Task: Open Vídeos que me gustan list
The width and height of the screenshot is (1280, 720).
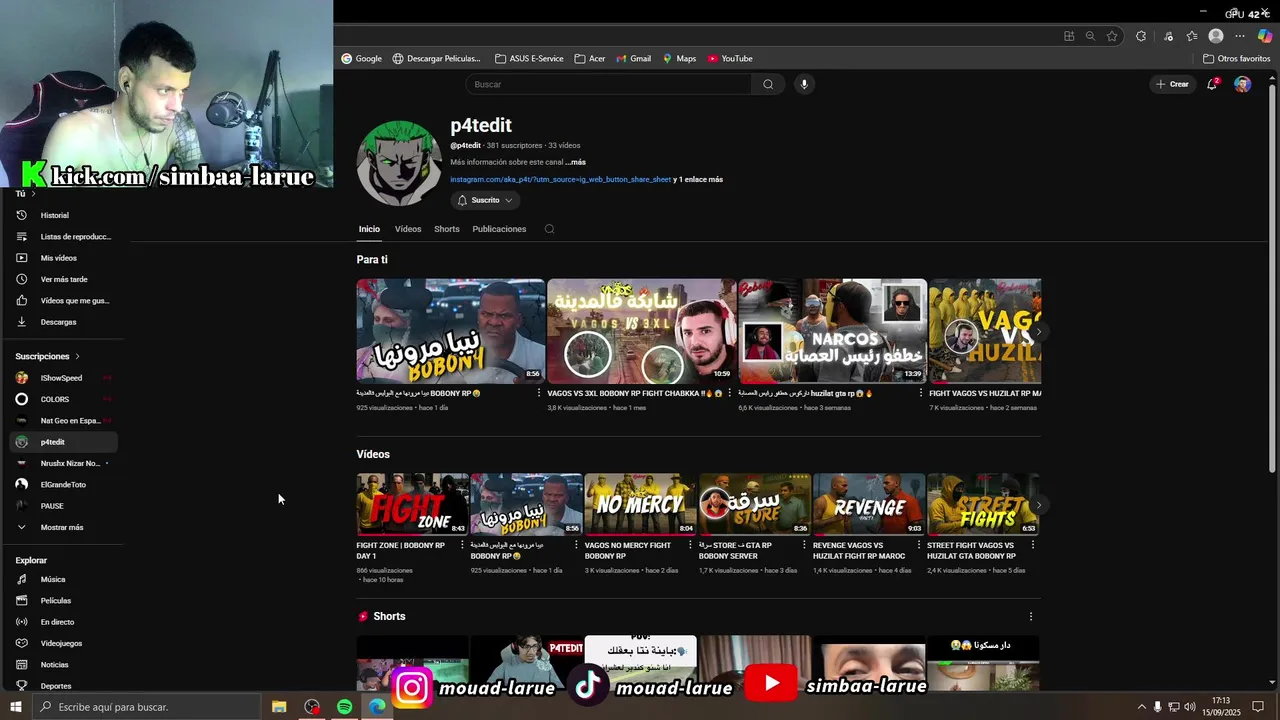Action: click(63, 300)
